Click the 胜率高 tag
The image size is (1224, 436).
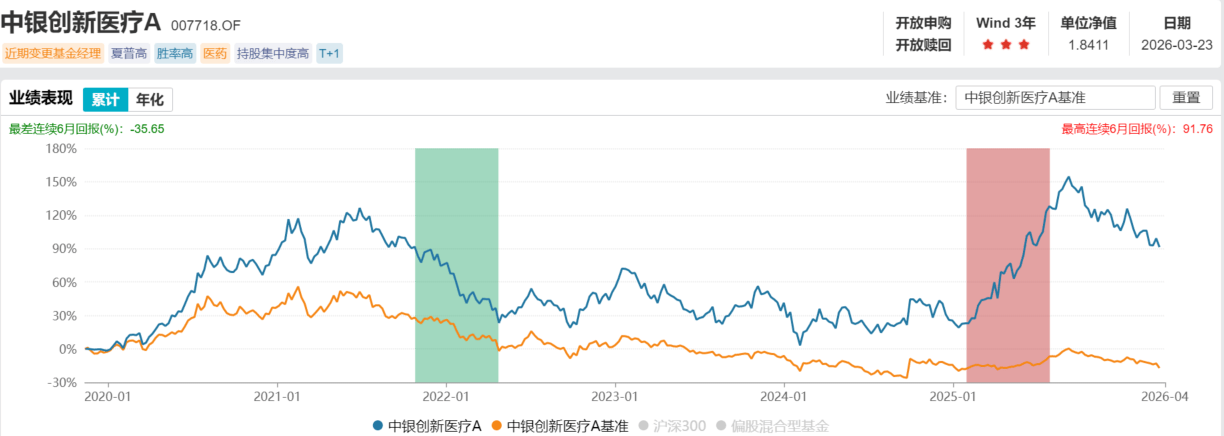[173, 54]
